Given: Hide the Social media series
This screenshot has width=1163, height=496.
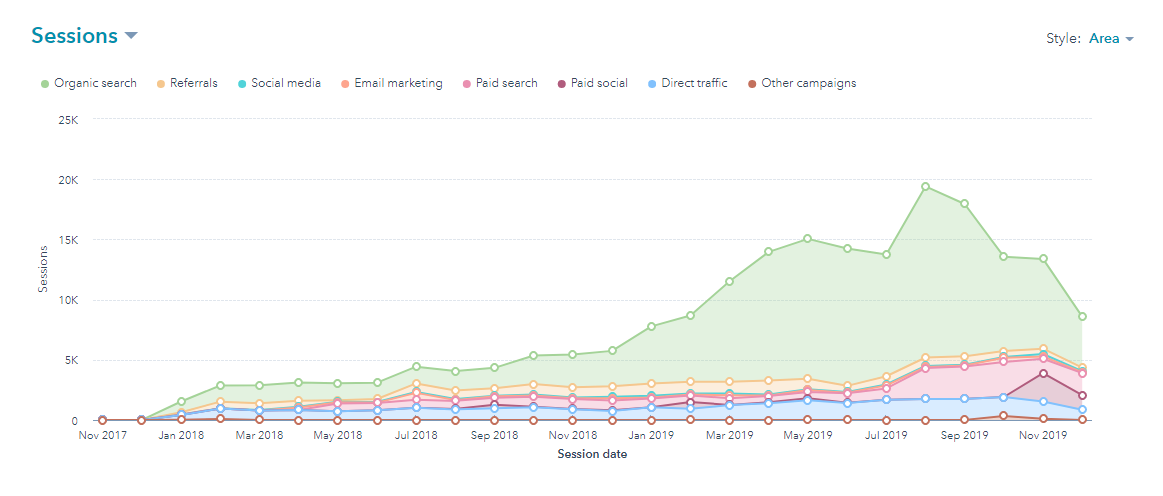Looking at the screenshot, I should point(278,83).
